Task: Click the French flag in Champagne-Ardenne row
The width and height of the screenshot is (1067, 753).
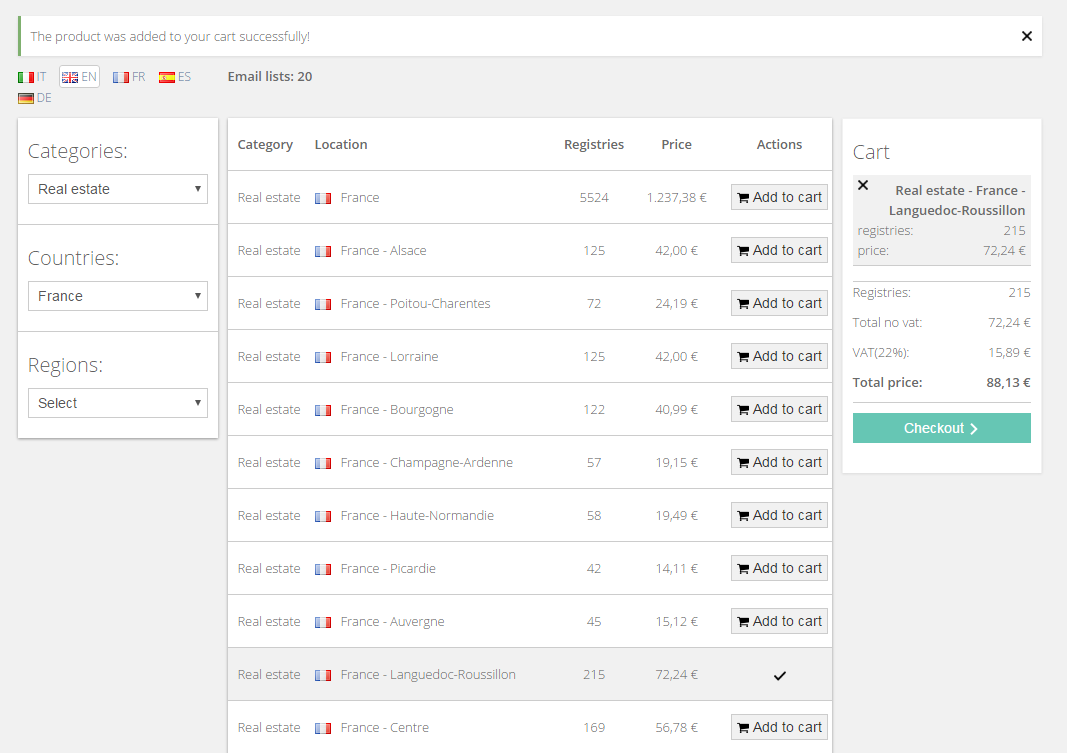Action: point(323,463)
